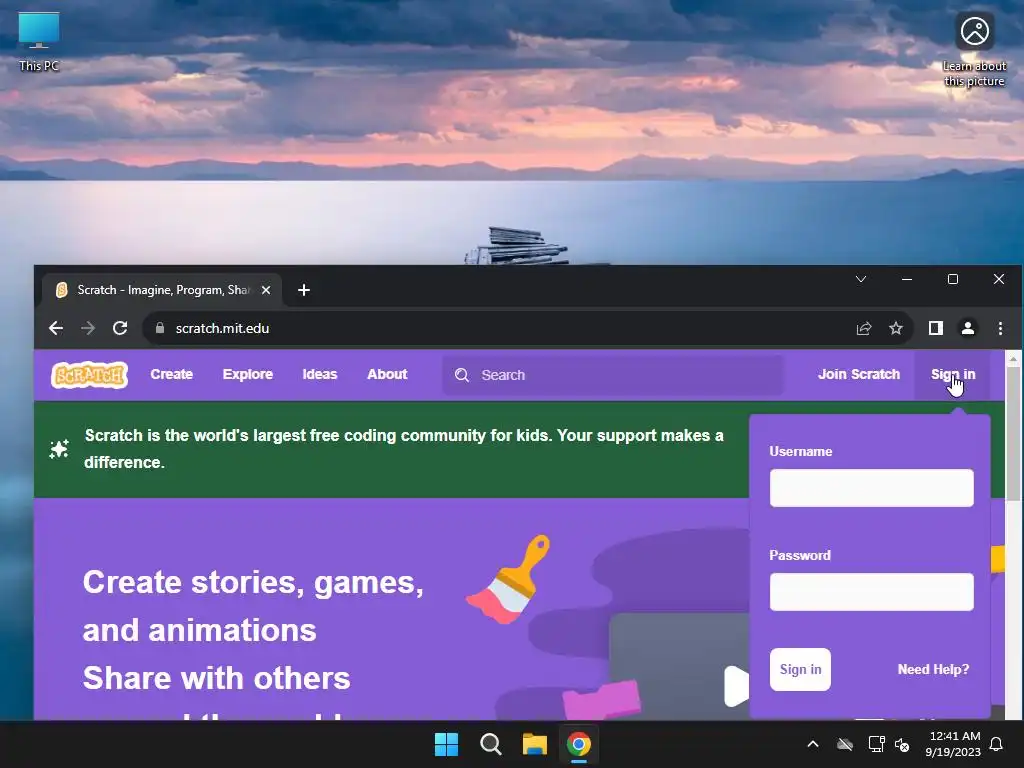
Task: Go back with the browser back arrow
Action: 56,328
